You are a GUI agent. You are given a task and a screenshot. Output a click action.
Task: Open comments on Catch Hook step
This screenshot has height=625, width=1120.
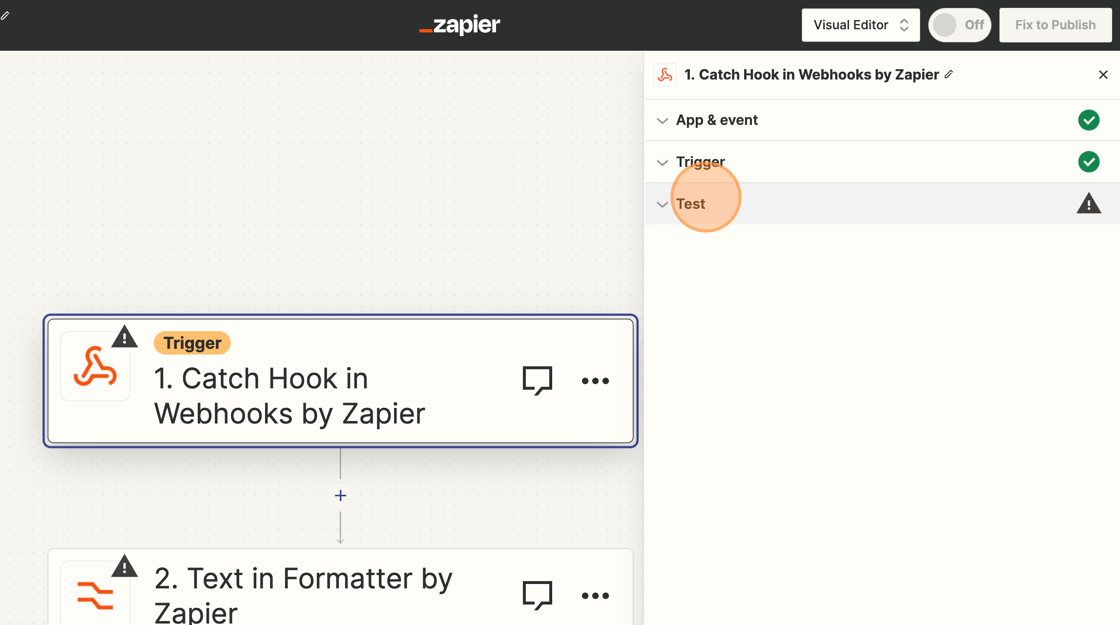537,381
